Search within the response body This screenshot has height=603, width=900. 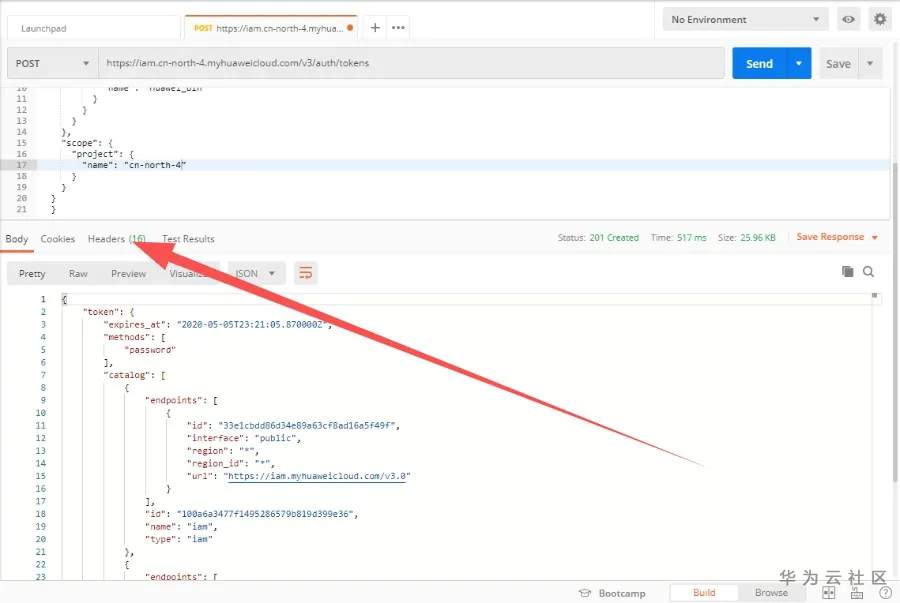[869, 272]
